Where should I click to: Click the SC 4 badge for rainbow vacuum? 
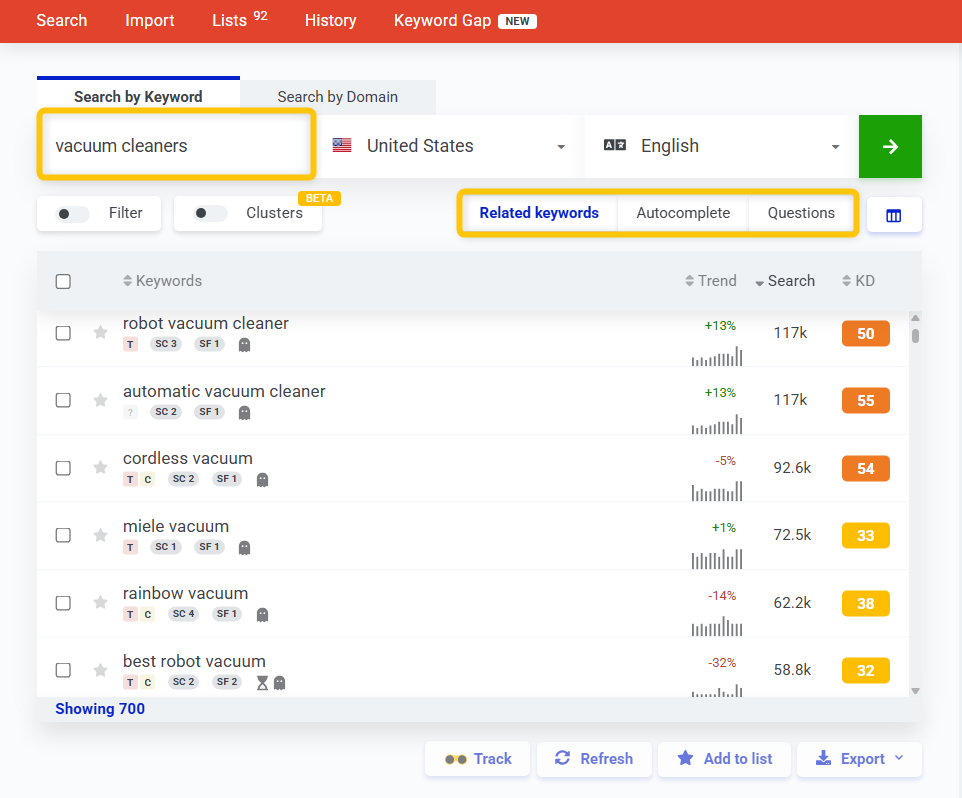tap(183, 614)
